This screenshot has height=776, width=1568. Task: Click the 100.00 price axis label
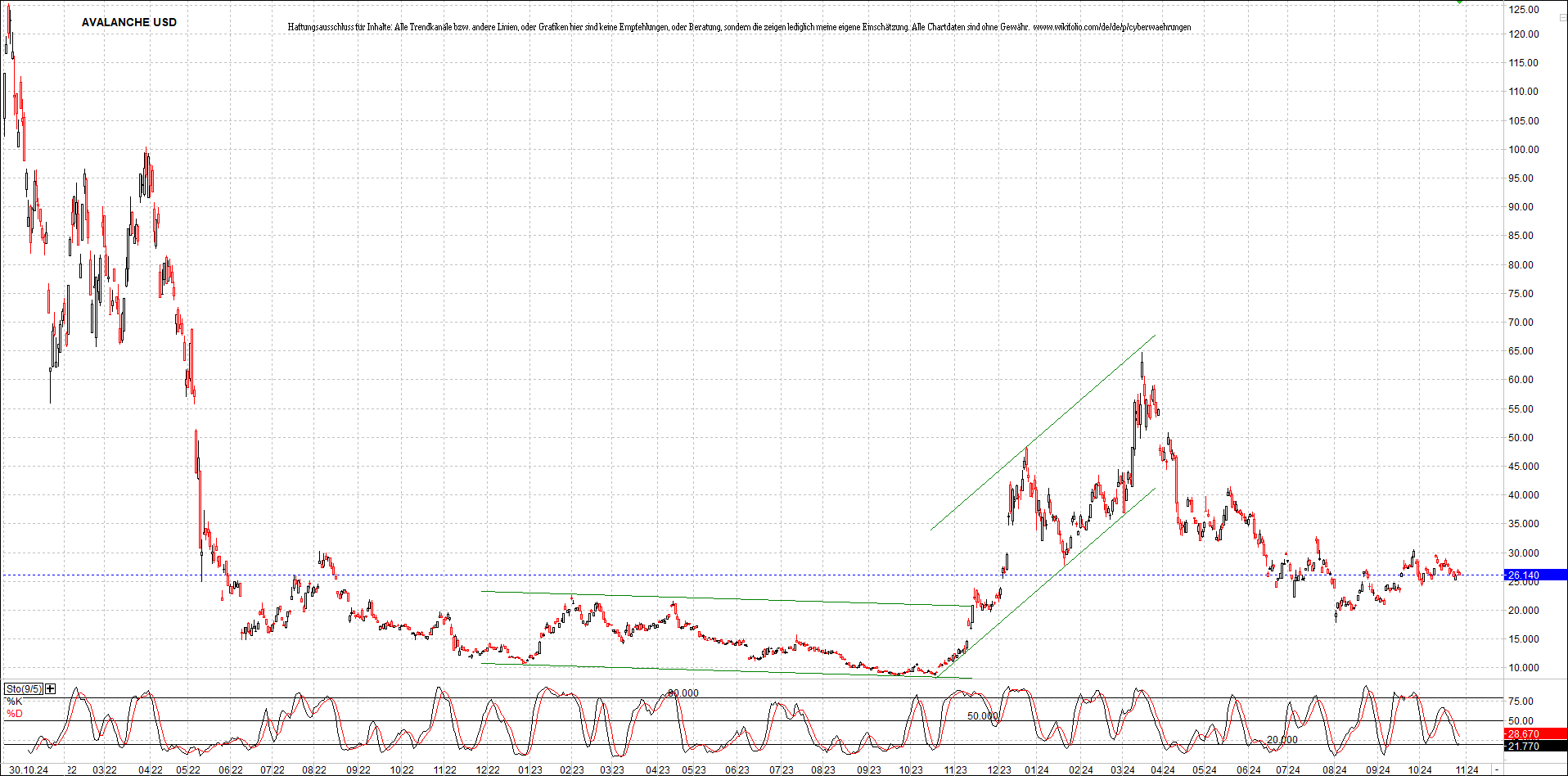coord(1524,150)
